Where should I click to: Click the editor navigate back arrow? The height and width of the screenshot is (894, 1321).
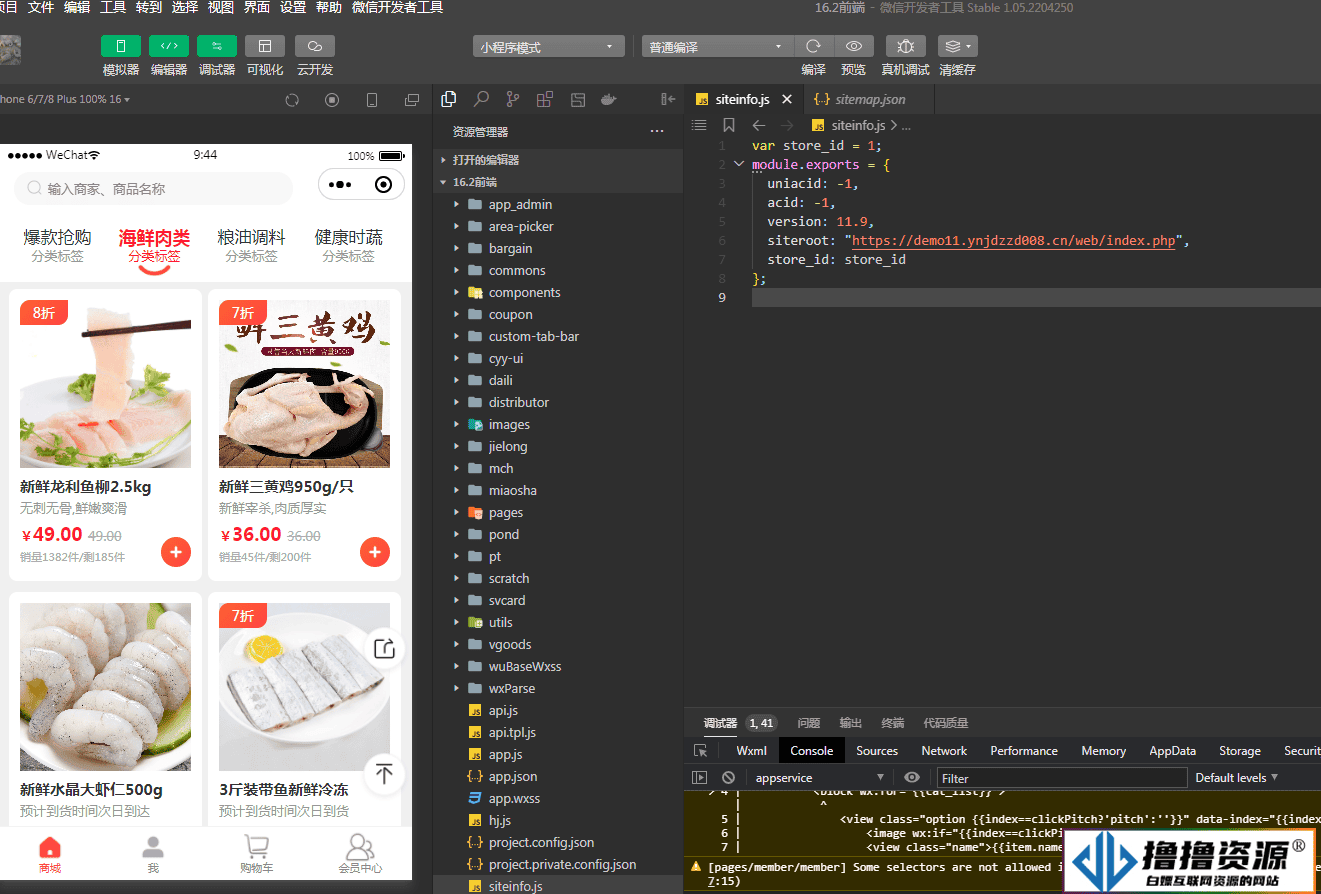759,125
